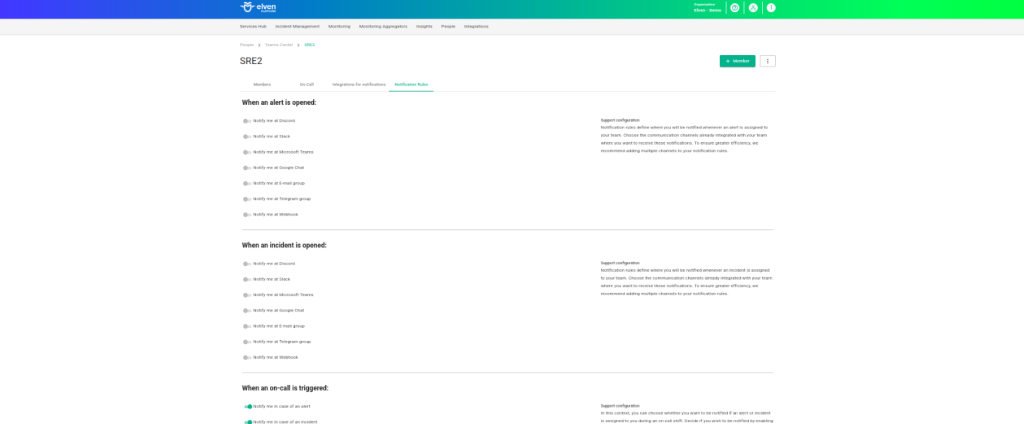
Task: Click the rightmost info icon in header
Action: (771, 8)
